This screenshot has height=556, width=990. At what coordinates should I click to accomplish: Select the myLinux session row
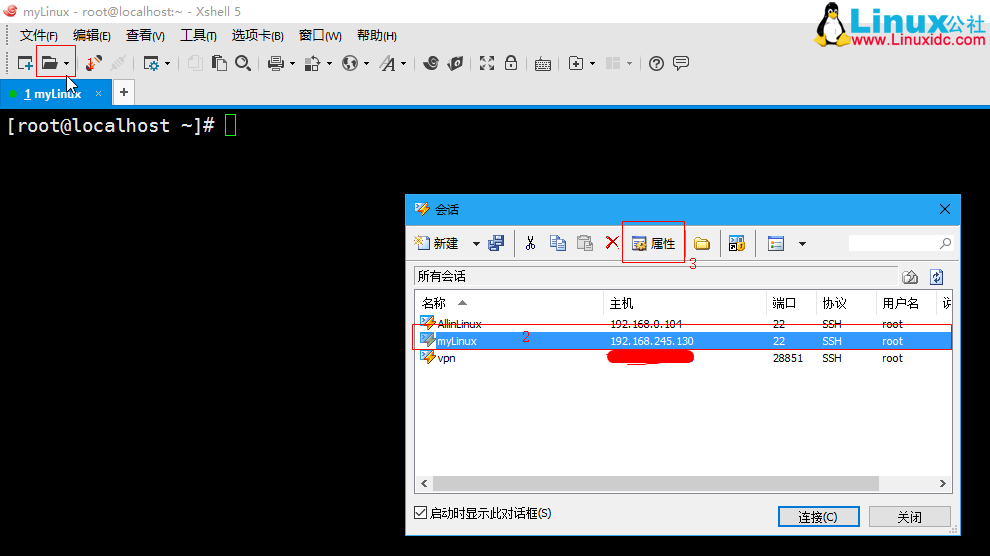tap(683, 341)
